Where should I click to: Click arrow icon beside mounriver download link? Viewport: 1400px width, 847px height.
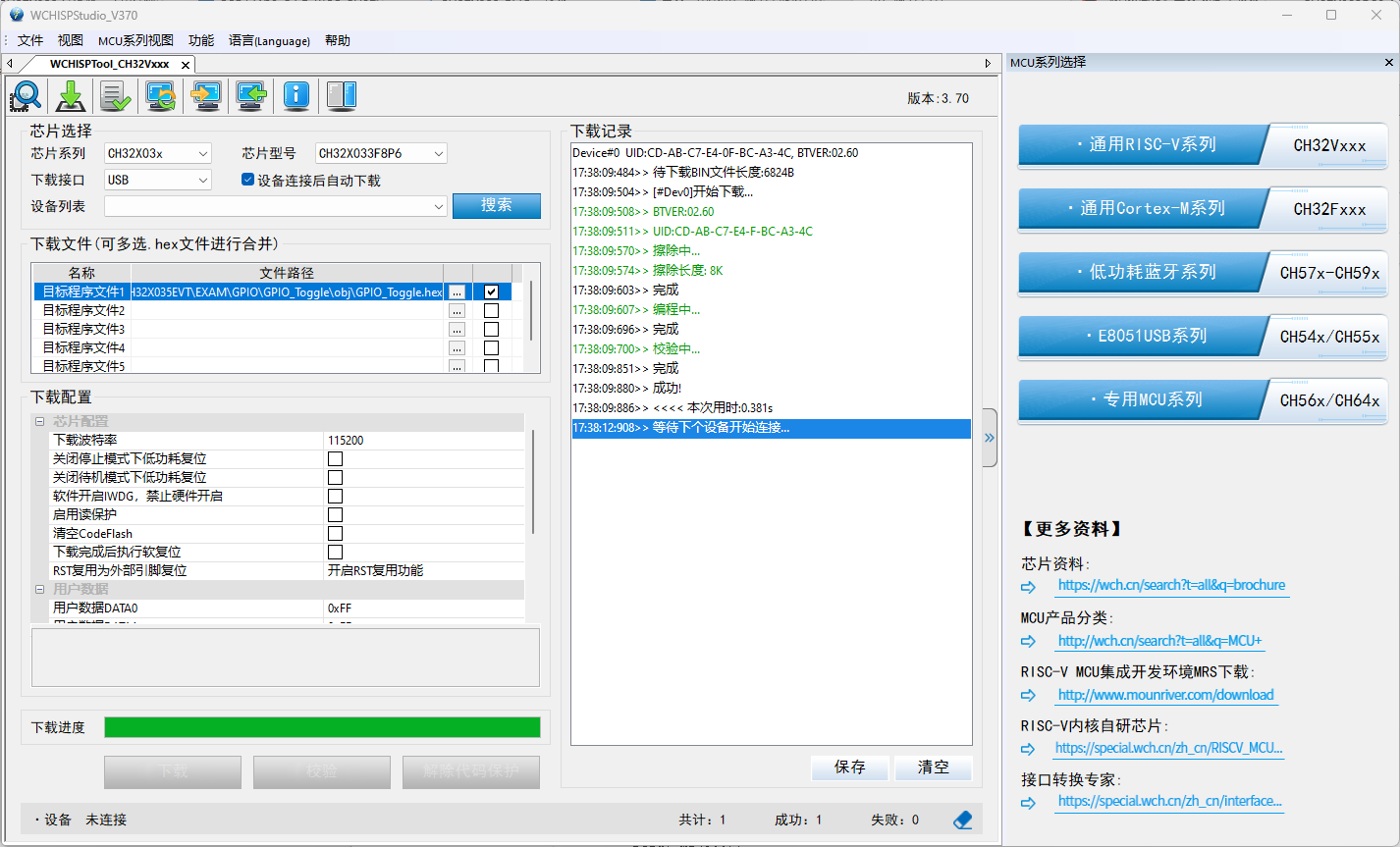(1028, 695)
